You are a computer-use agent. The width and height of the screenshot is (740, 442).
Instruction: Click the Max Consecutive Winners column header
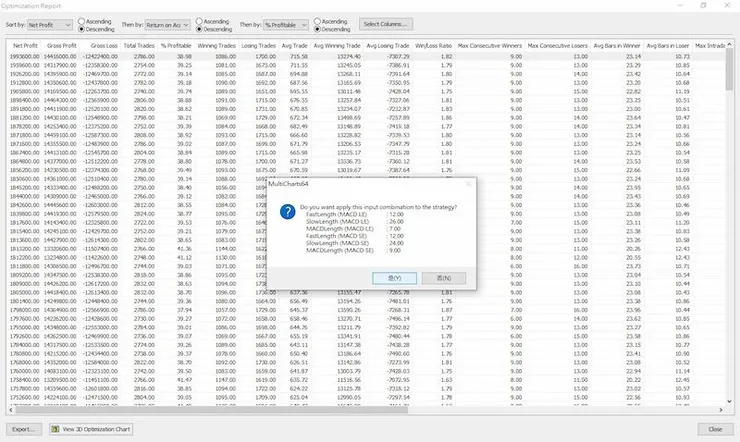tap(489, 46)
